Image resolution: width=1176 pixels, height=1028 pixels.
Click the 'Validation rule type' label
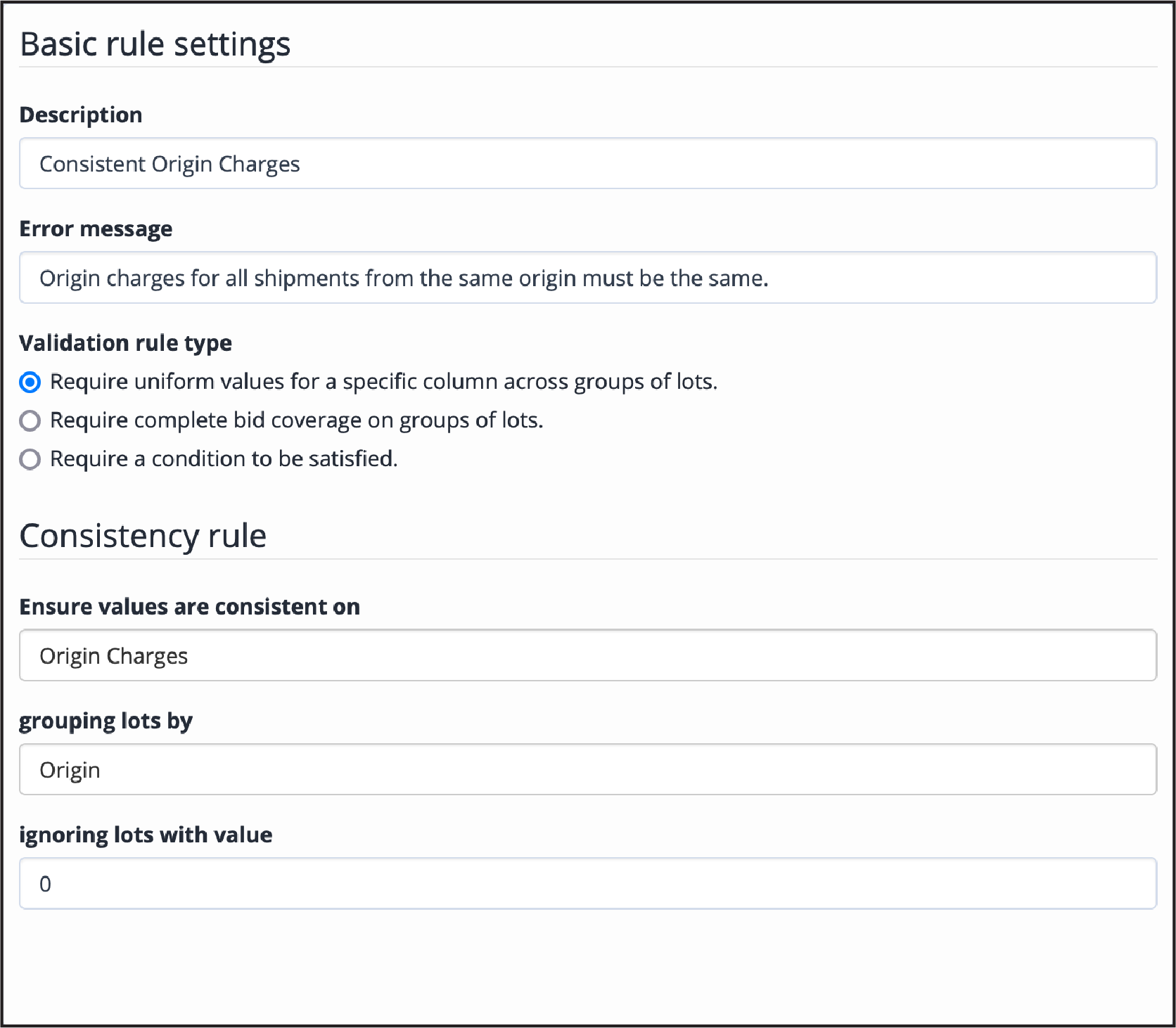click(x=125, y=343)
